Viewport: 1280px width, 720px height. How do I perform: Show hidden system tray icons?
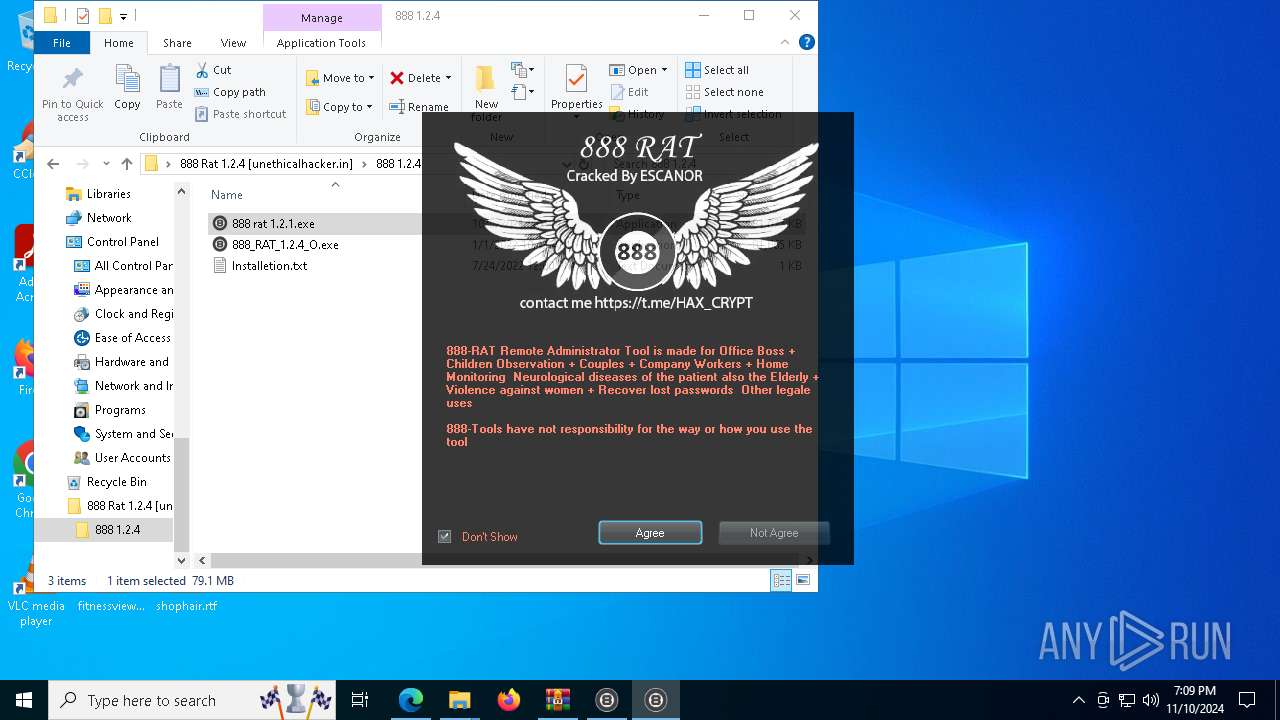1079,700
